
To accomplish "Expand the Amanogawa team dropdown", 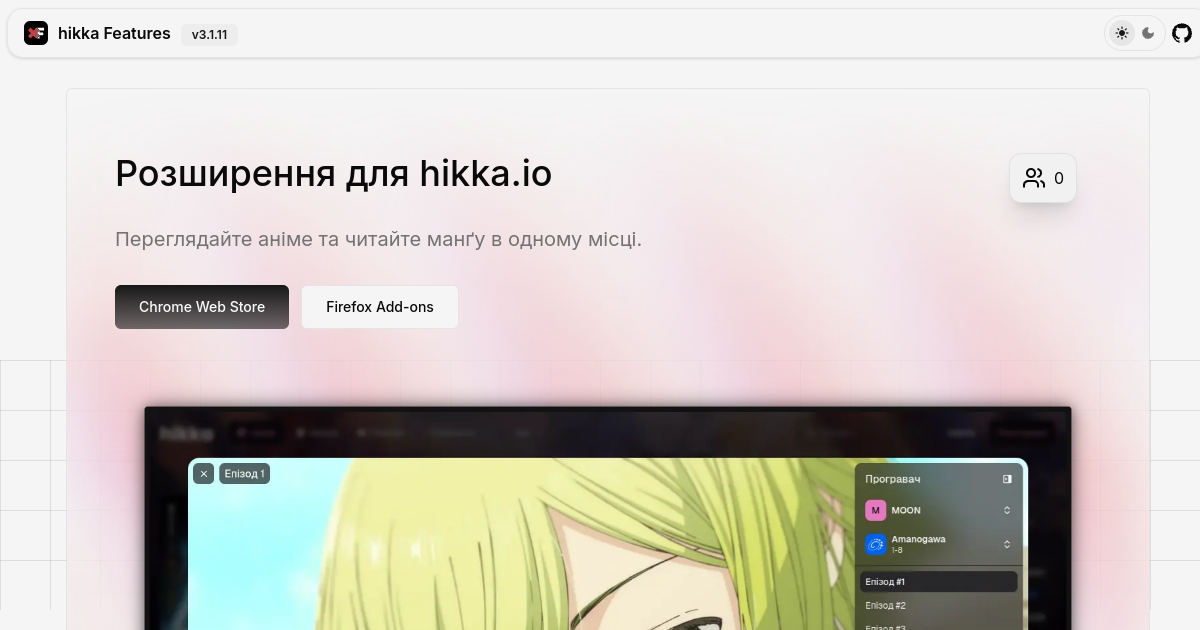I will 1007,545.
